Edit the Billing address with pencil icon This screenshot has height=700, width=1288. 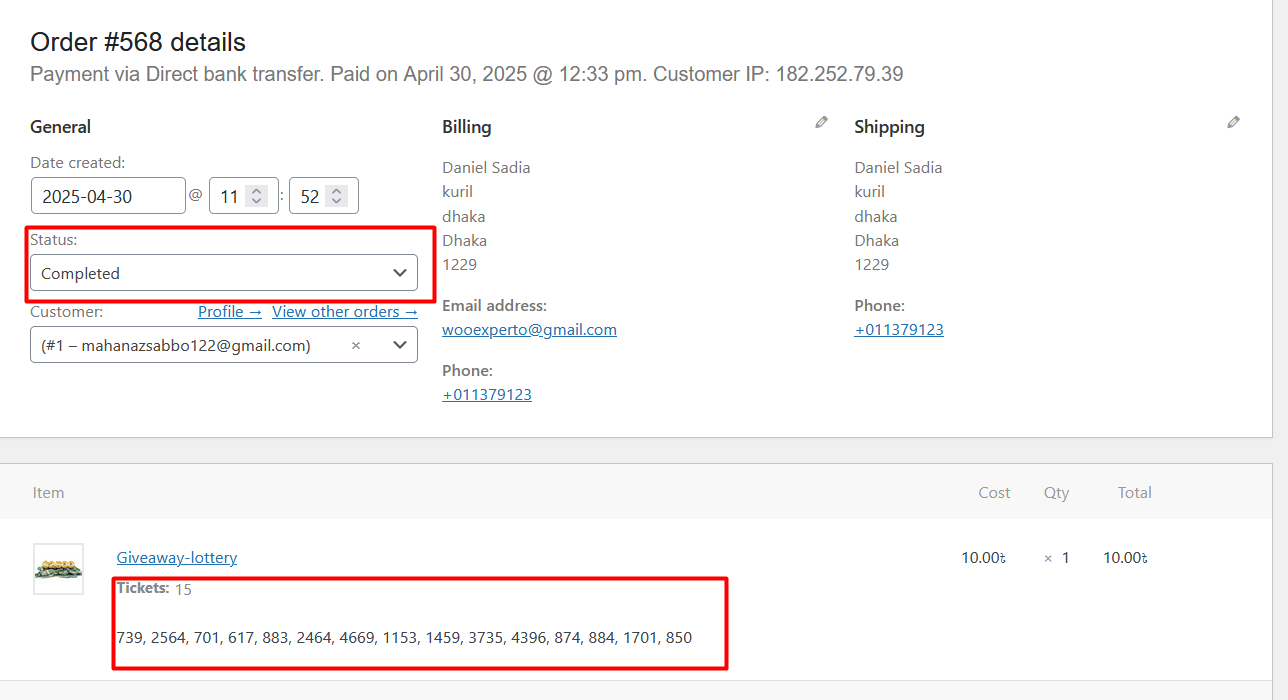pyautogui.click(x=821, y=122)
